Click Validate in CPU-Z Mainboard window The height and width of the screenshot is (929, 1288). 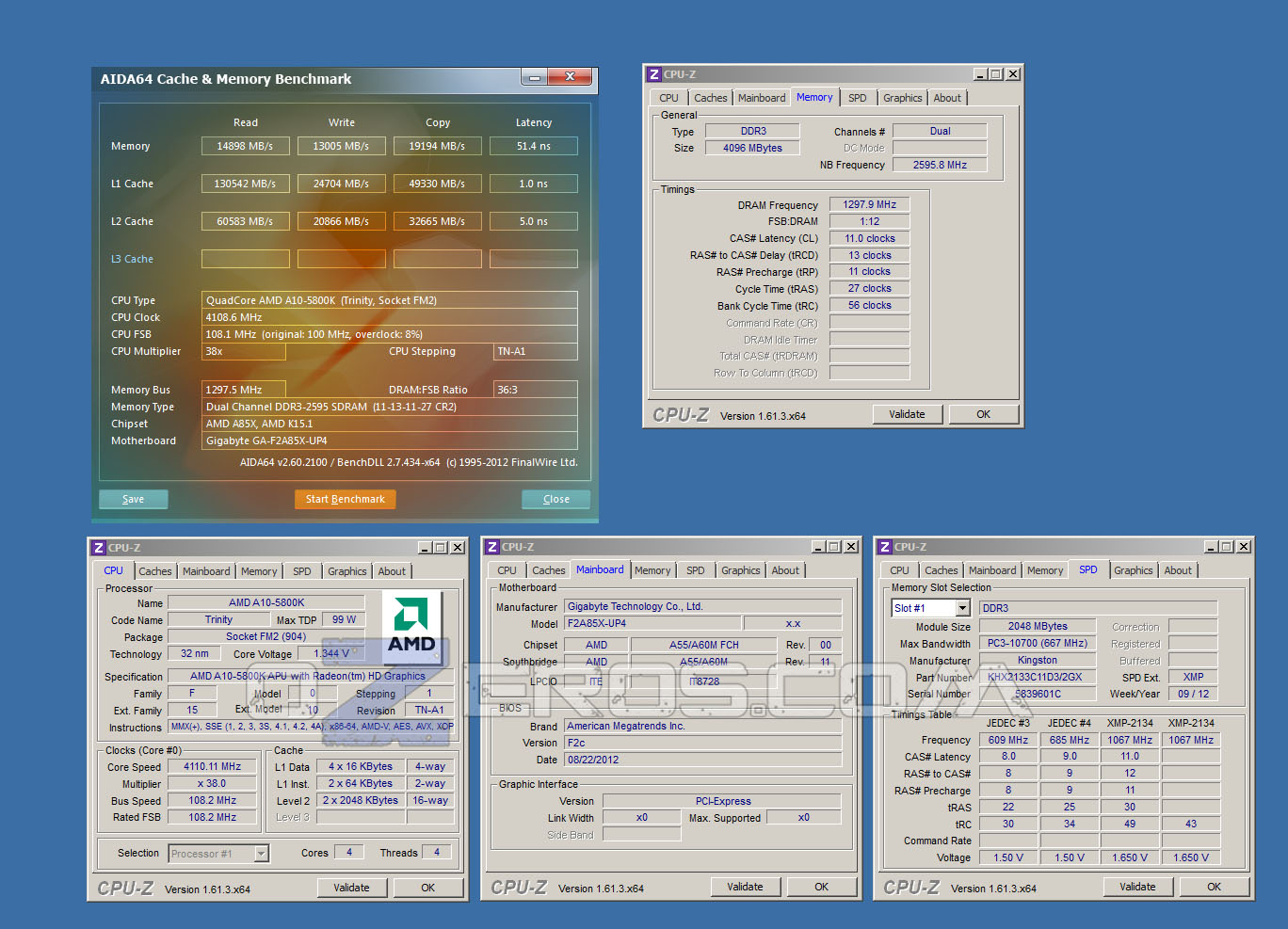746,887
